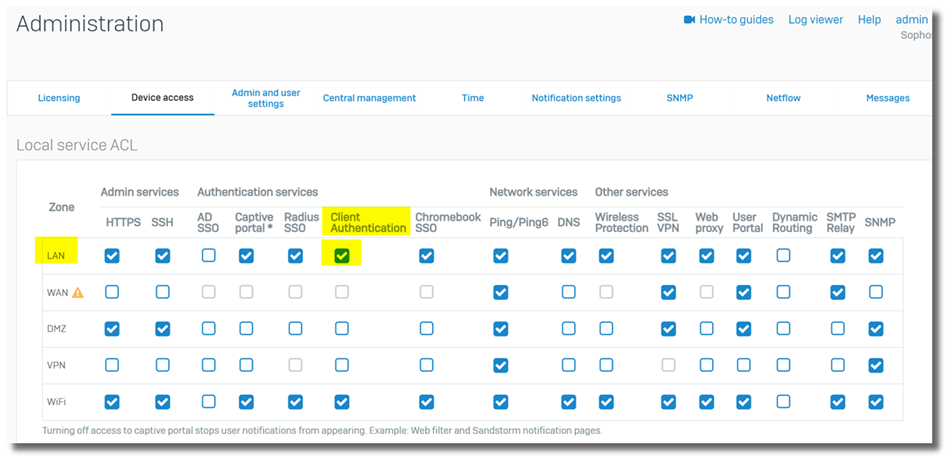The height and width of the screenshot is (456, 945).
Task: Go to the Central management tab
Action: click(x=369, y=98)
